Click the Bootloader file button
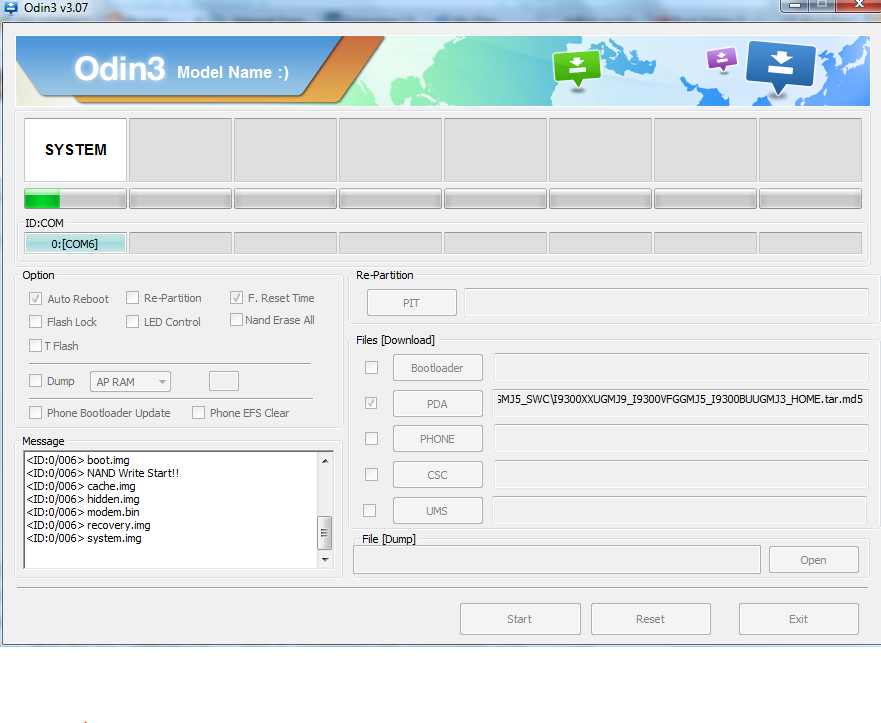 pos(438,368)
